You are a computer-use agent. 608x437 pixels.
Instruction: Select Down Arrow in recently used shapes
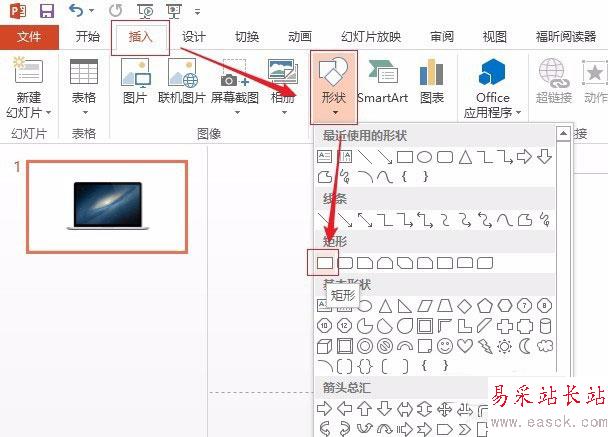pyautogui.click(x=545, y=157)
